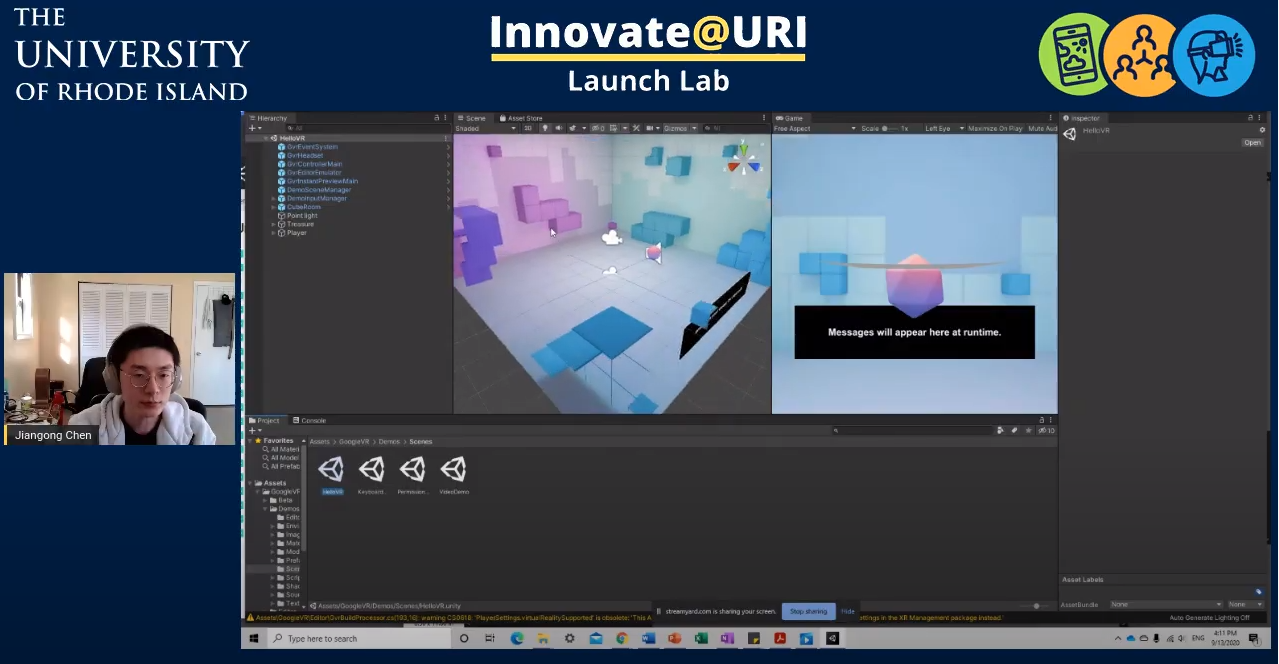1279x664 pixels.
Task: Click the Windows taskbar search box
Action: tap(357, 638)
